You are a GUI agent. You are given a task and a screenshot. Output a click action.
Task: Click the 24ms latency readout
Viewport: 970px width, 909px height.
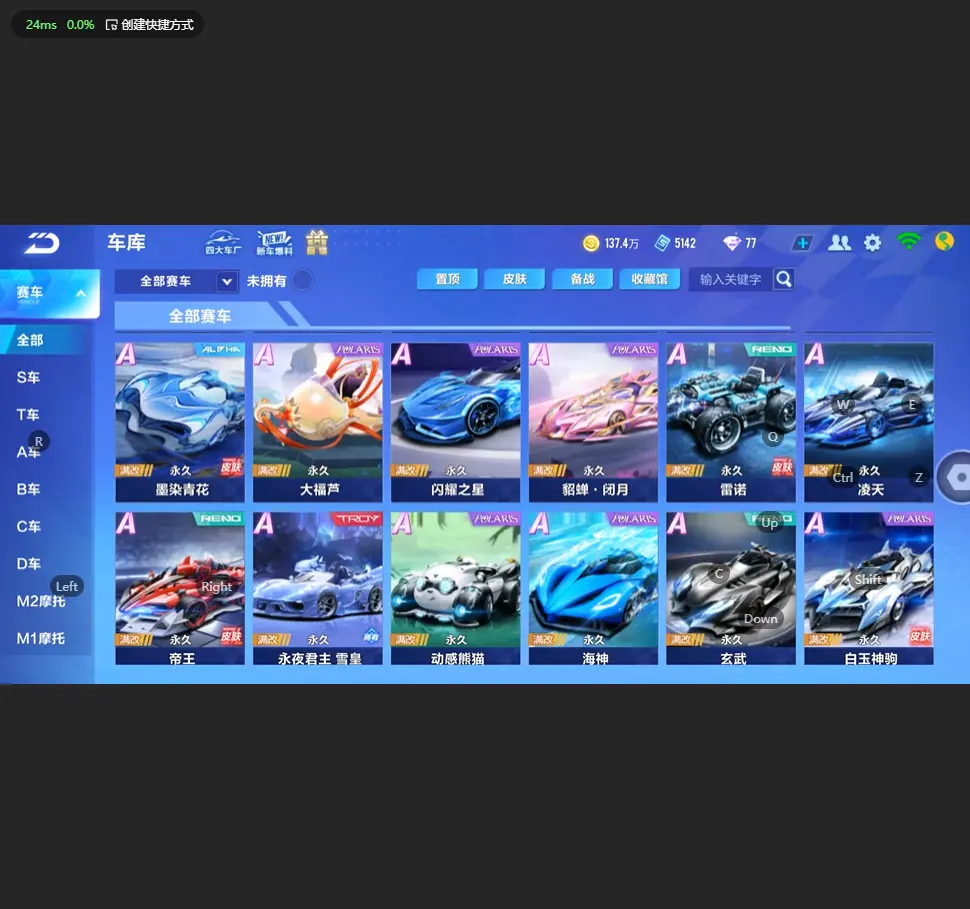pyautogui.click(x=41, y=25)
